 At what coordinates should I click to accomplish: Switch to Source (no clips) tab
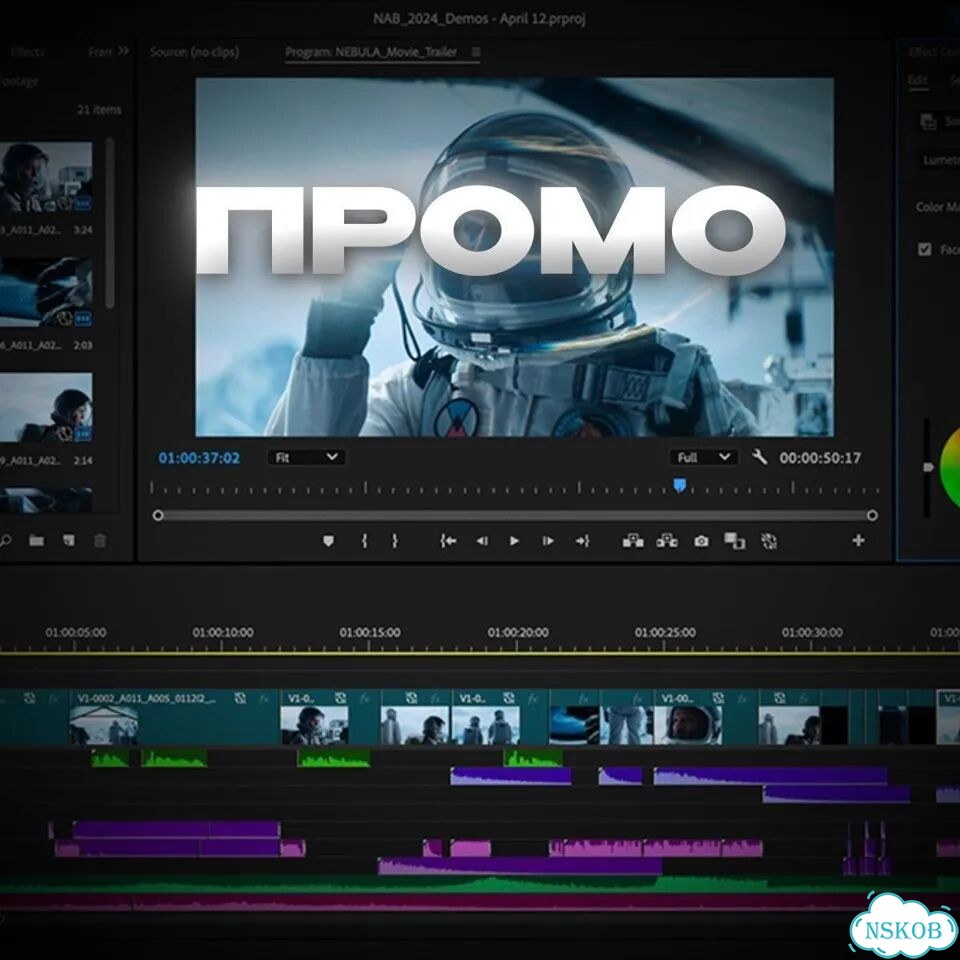pos(194,52)
